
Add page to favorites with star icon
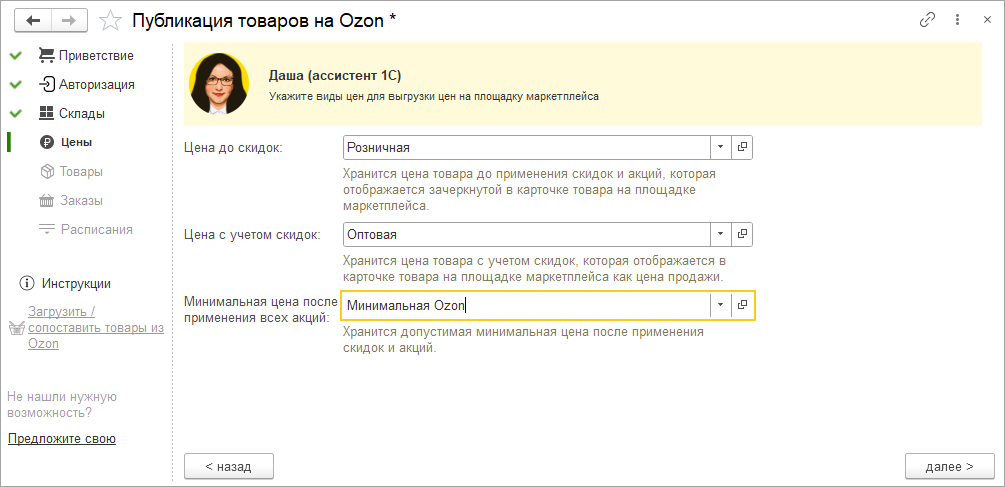click(x=112, y=20)
